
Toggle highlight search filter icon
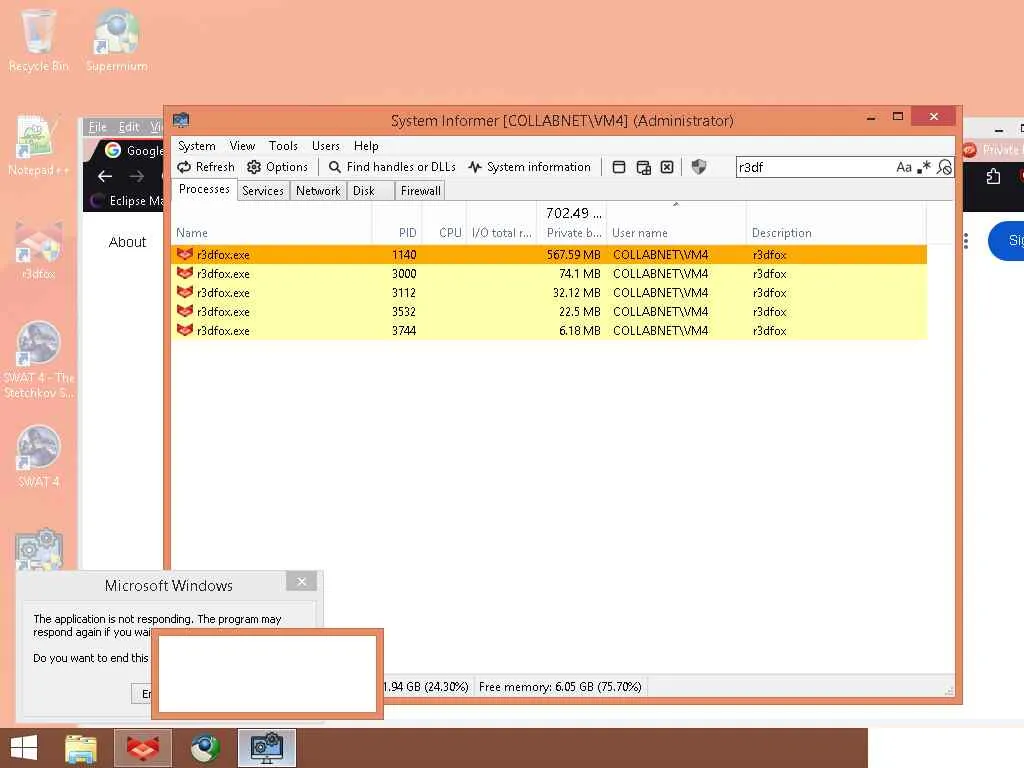coord(944,167)
